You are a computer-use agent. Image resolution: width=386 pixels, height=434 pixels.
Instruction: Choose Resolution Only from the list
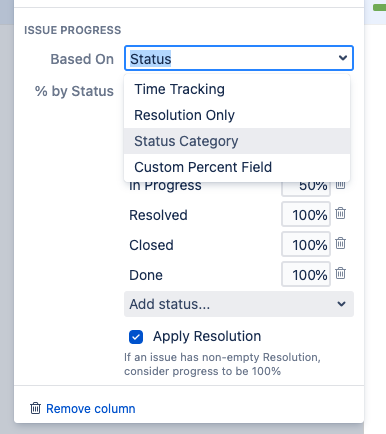(x=237, y=115)
